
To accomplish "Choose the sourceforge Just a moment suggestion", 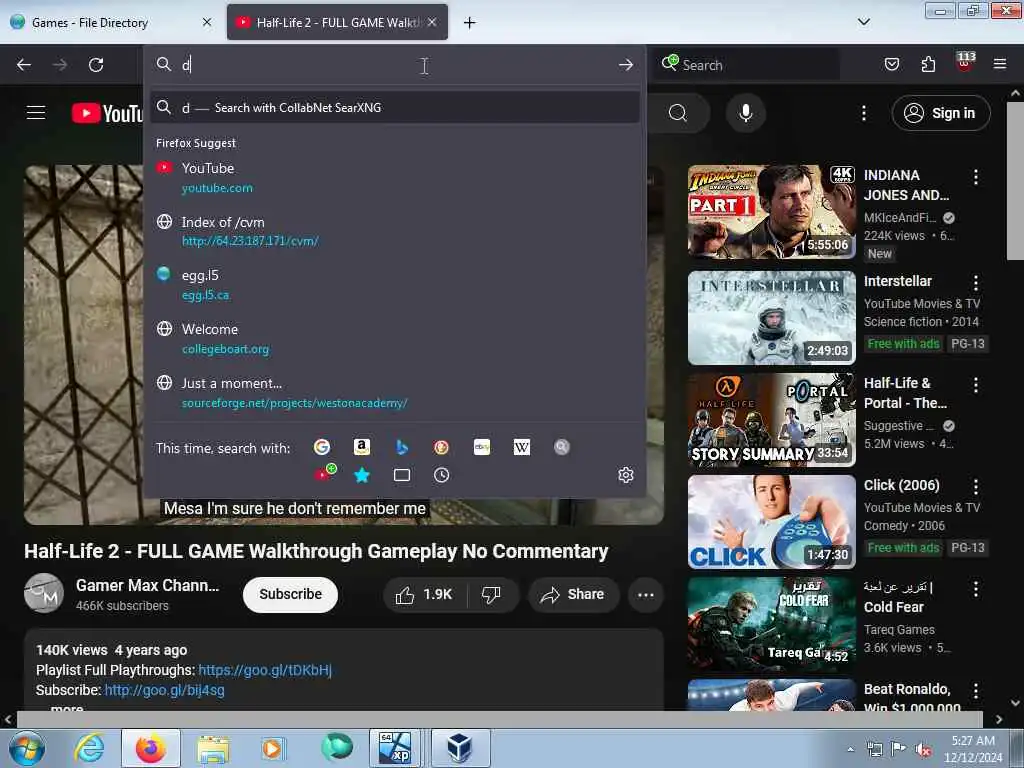I will (395, 392).
